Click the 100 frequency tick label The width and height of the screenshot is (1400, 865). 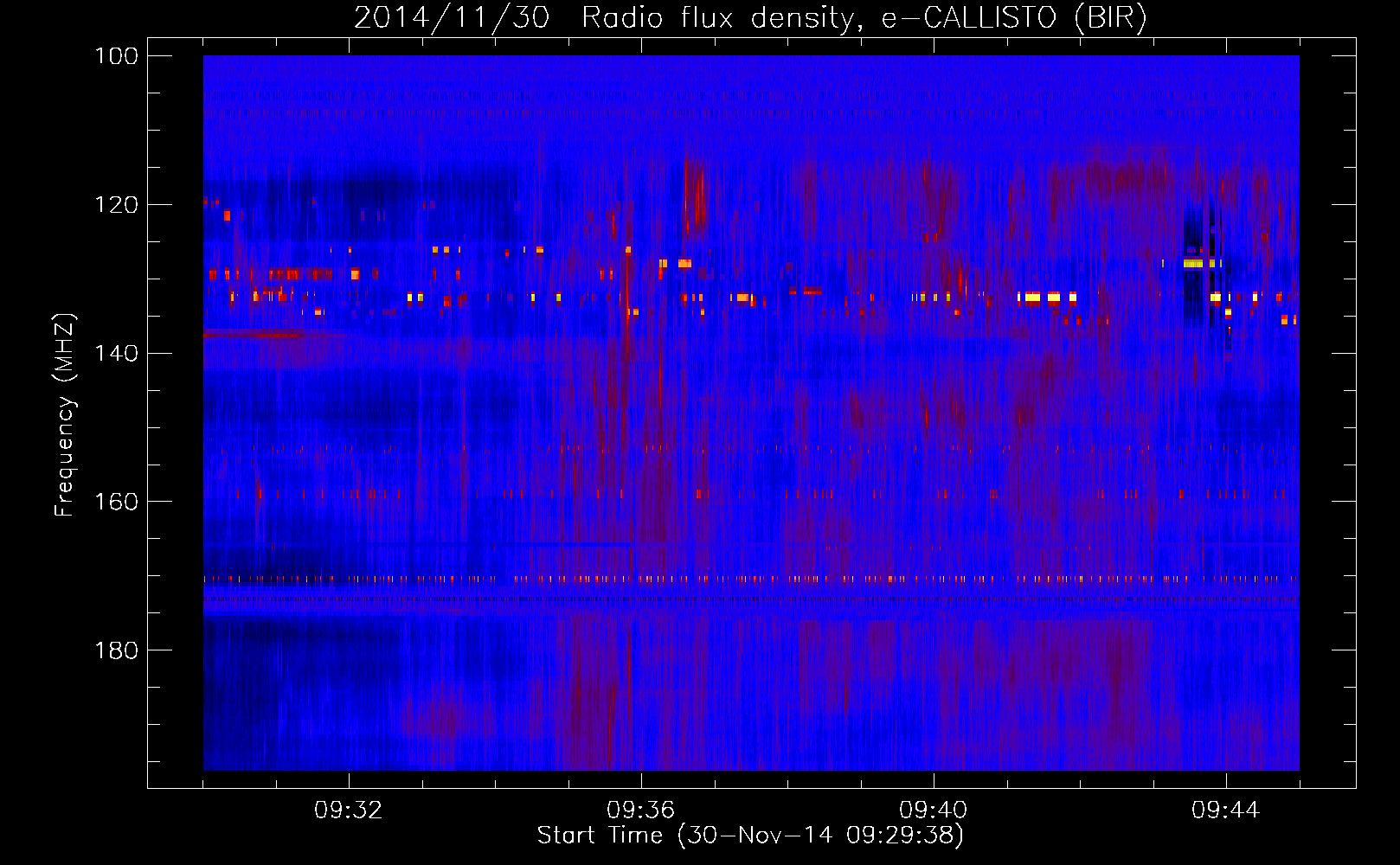(117, 56)
